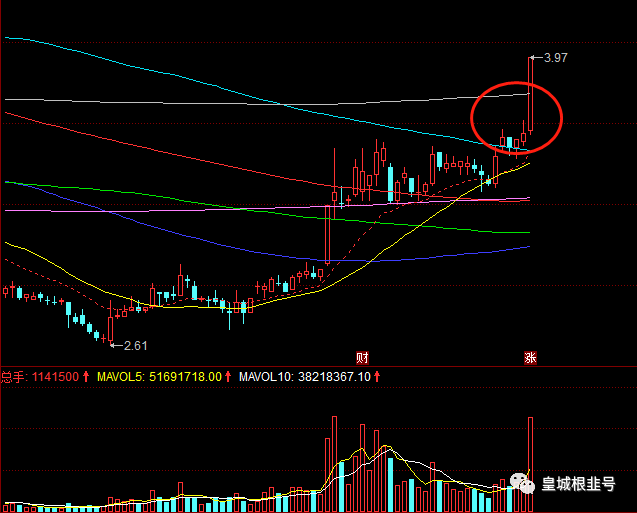
Task: Click the 总手 1141500 volume readout
Action: click(x=45, y=377)
